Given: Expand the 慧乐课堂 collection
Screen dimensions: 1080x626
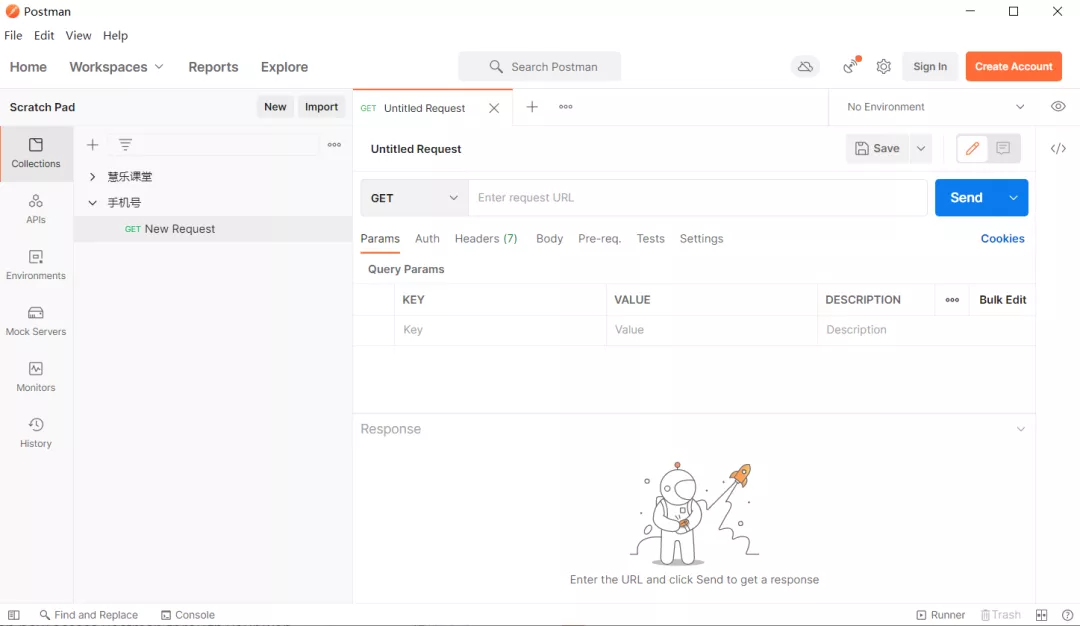Looking at the screenshot, I should (92, 177).
